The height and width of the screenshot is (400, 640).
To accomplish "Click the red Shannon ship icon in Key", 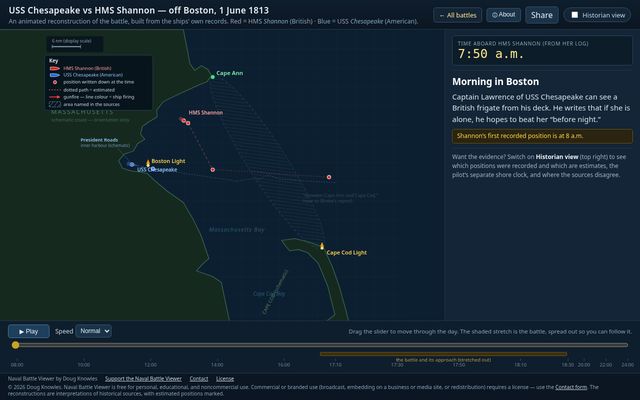I will [x=55, y=68].
